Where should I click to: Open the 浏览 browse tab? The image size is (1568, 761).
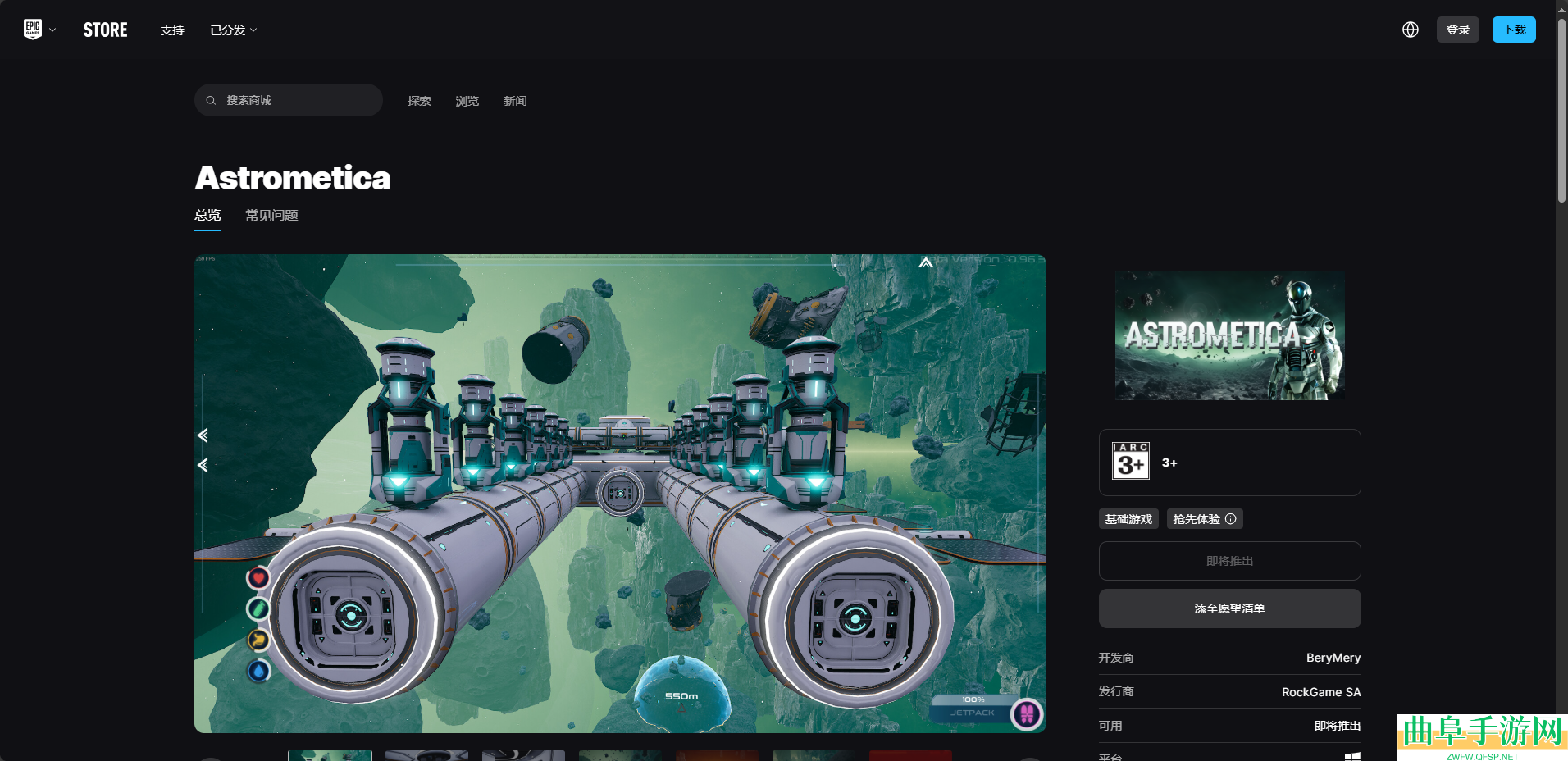467,101
